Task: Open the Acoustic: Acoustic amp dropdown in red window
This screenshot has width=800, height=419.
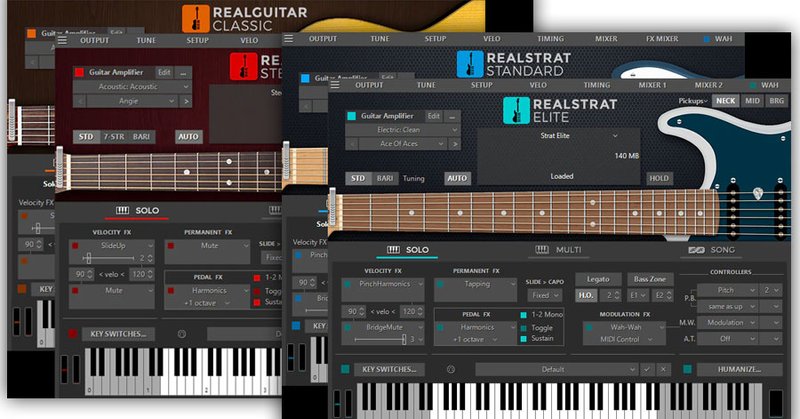Action: click(133, 87)
